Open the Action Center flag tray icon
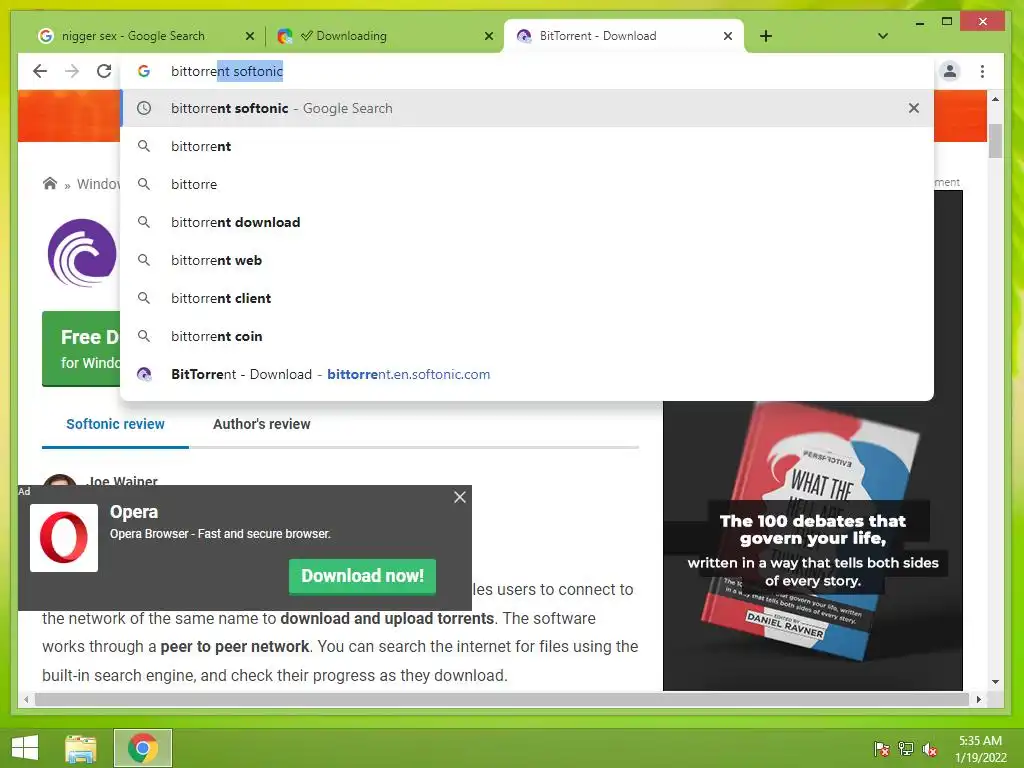1024x768 pixels. pyautogui.click(x=882, y=749)
